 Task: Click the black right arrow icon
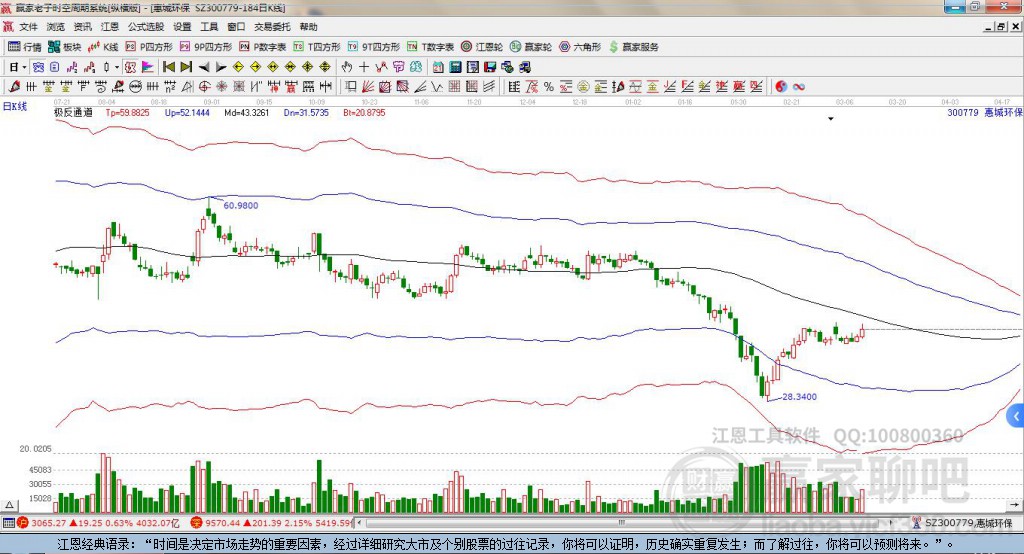(x=221, y=67)
